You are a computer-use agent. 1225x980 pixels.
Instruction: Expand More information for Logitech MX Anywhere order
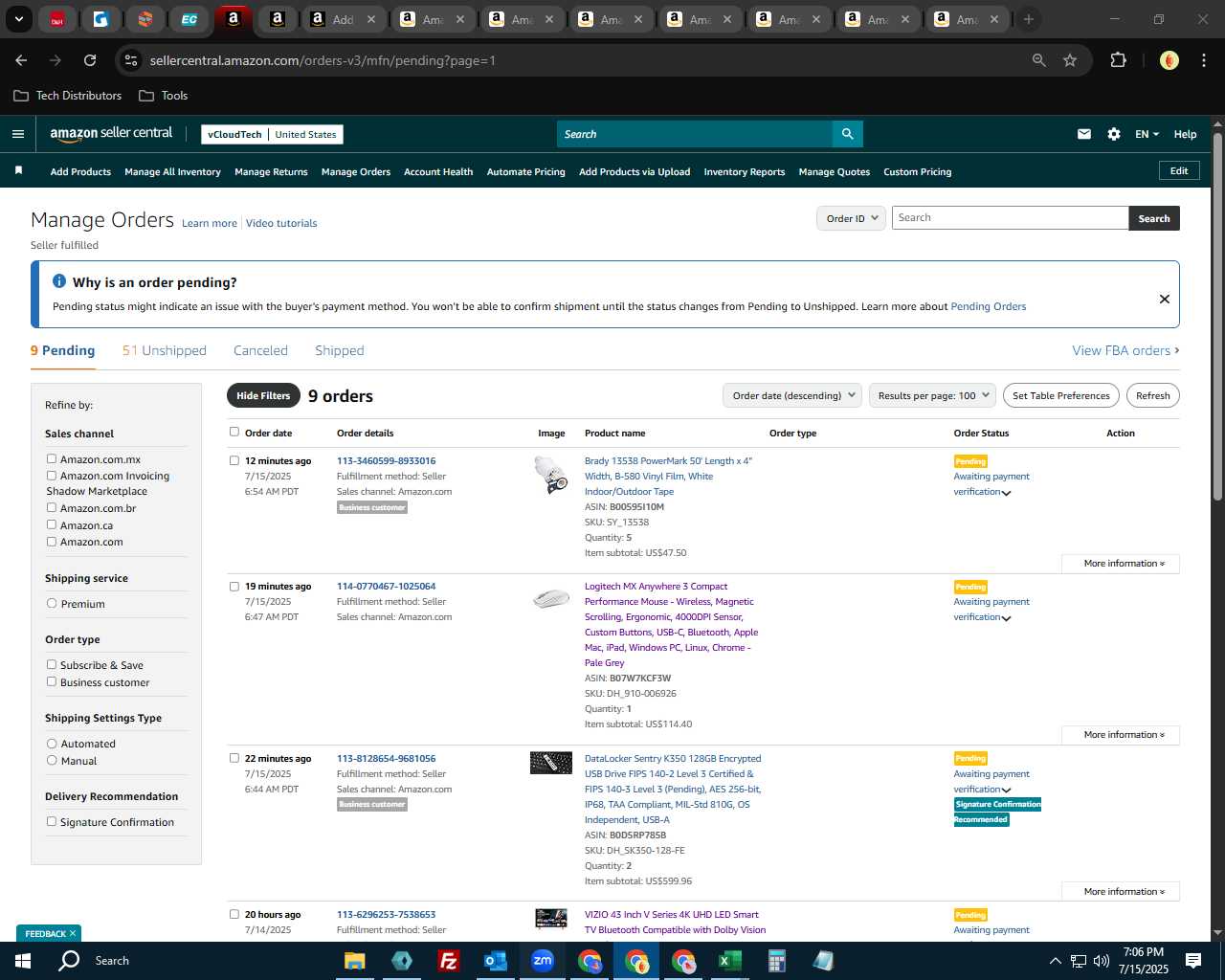(x=1121, y=735)
